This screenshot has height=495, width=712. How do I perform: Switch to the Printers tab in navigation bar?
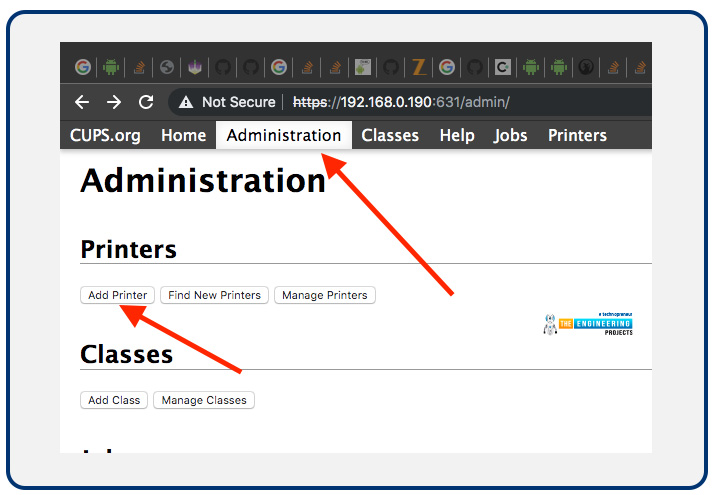point(577,135)
